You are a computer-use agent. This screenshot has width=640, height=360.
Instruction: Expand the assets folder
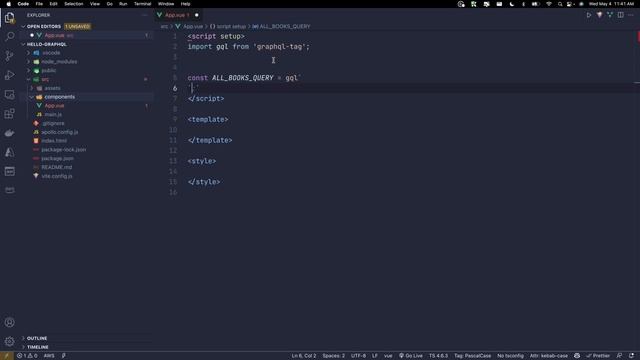coord(52,88)
